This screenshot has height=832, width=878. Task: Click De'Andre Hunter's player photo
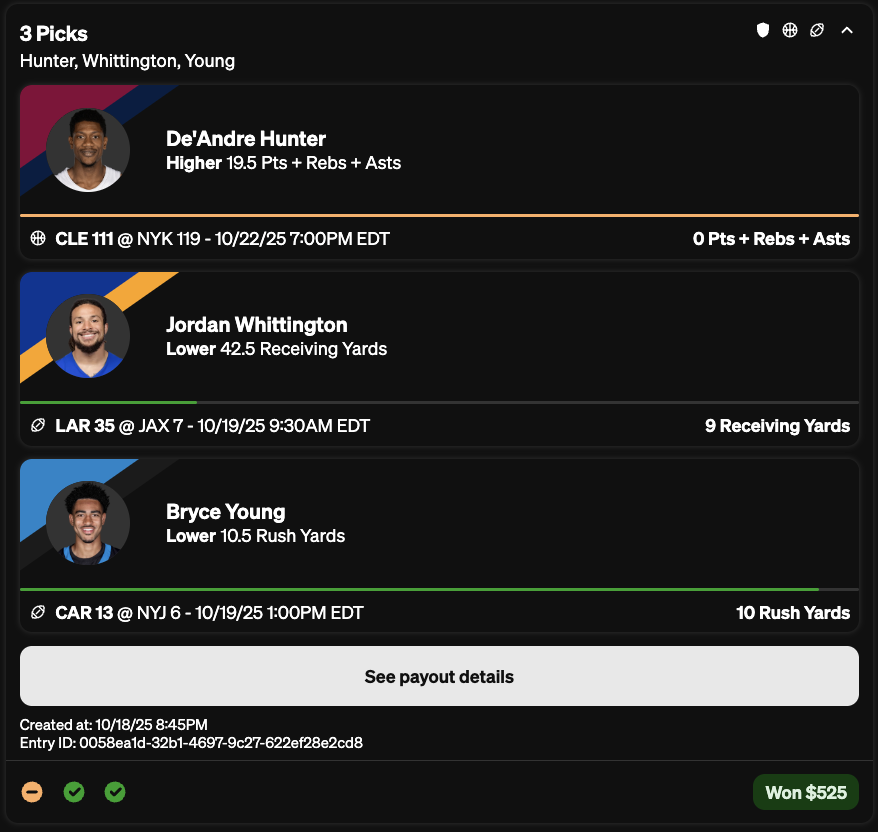click(x=88, y=150)
